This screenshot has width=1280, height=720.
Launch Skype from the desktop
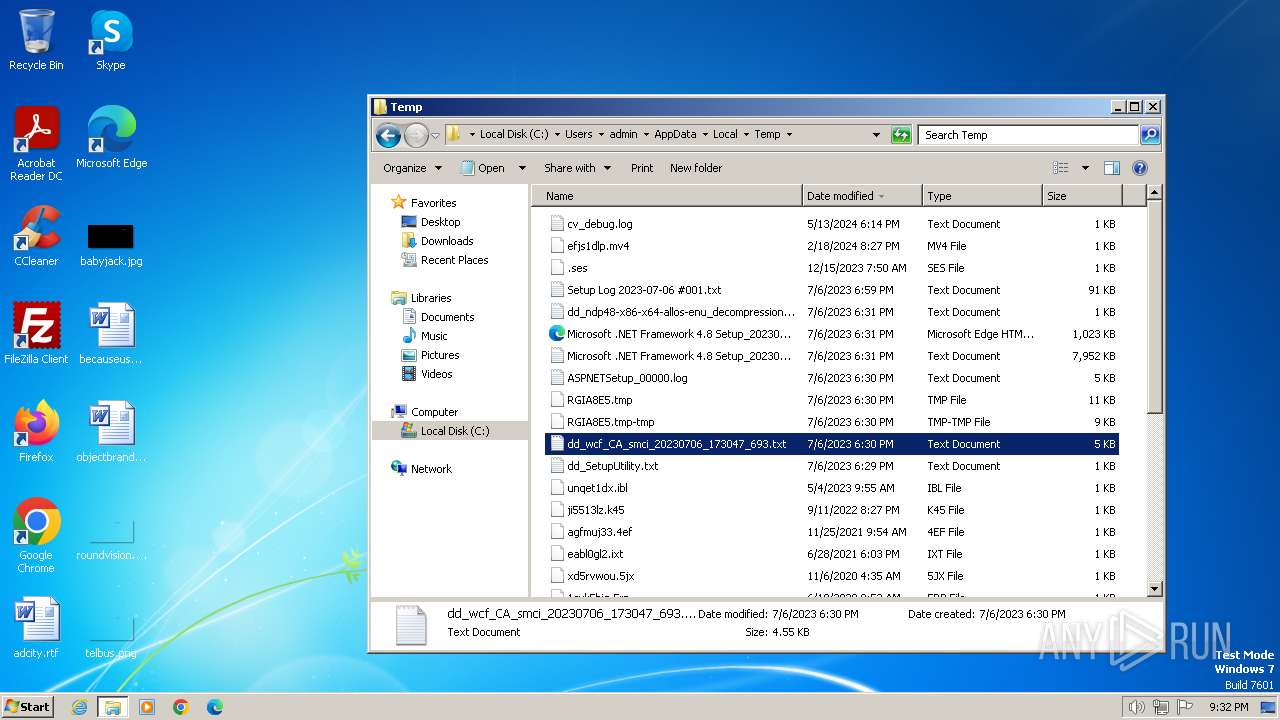pos(110,40)
